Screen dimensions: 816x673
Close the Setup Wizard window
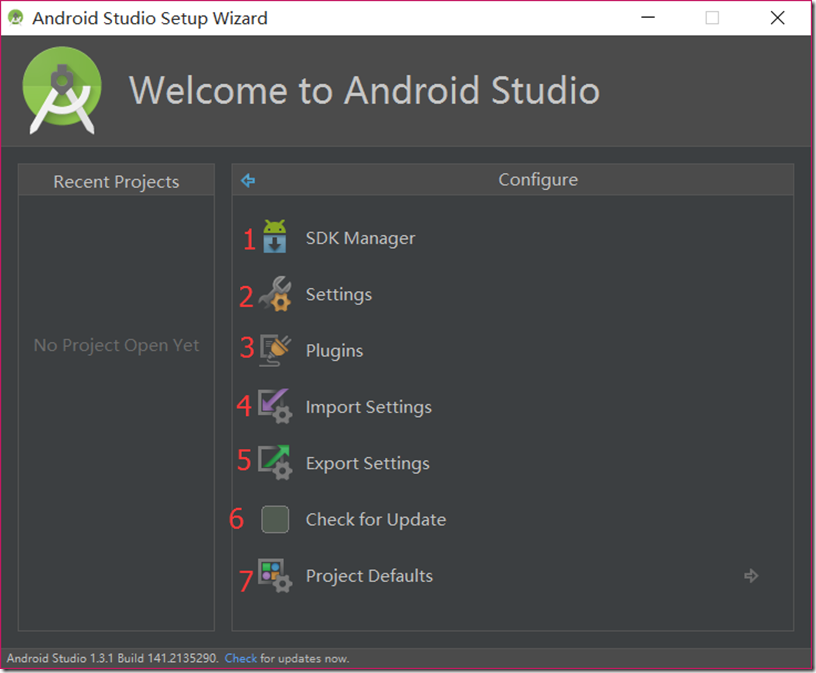[777, 18]
